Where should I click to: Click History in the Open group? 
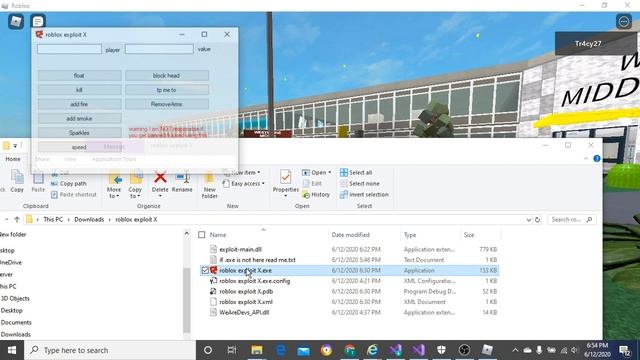pyautogui.click(x=316, y=195)
